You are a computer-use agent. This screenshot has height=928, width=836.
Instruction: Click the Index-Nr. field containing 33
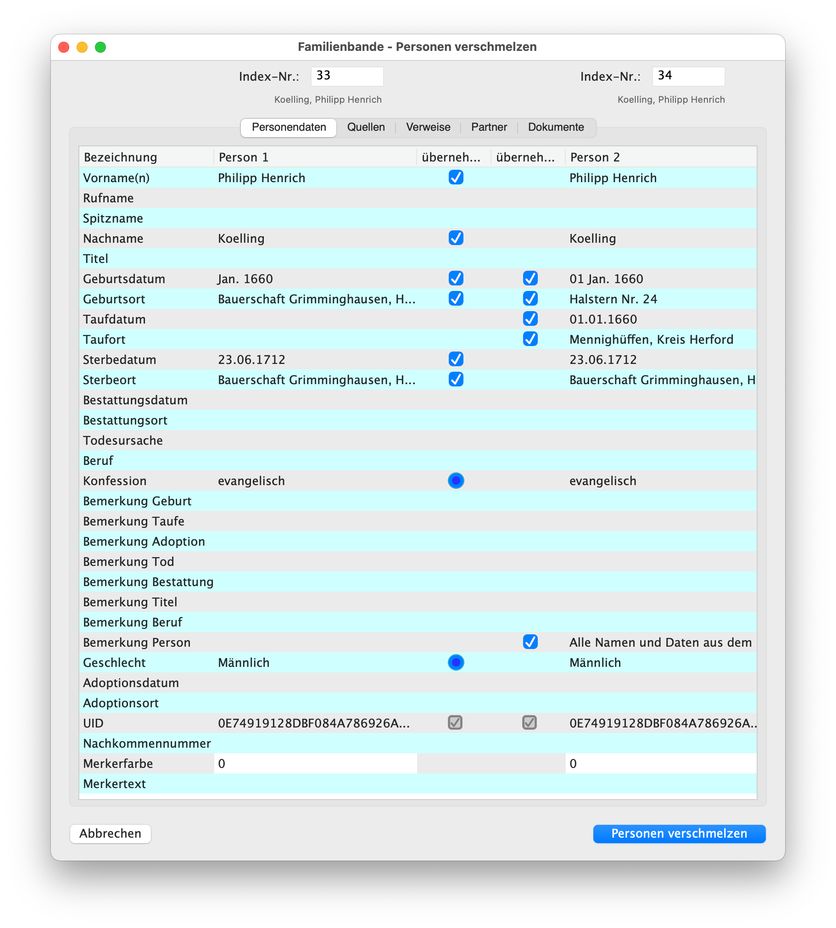(347, 76)
